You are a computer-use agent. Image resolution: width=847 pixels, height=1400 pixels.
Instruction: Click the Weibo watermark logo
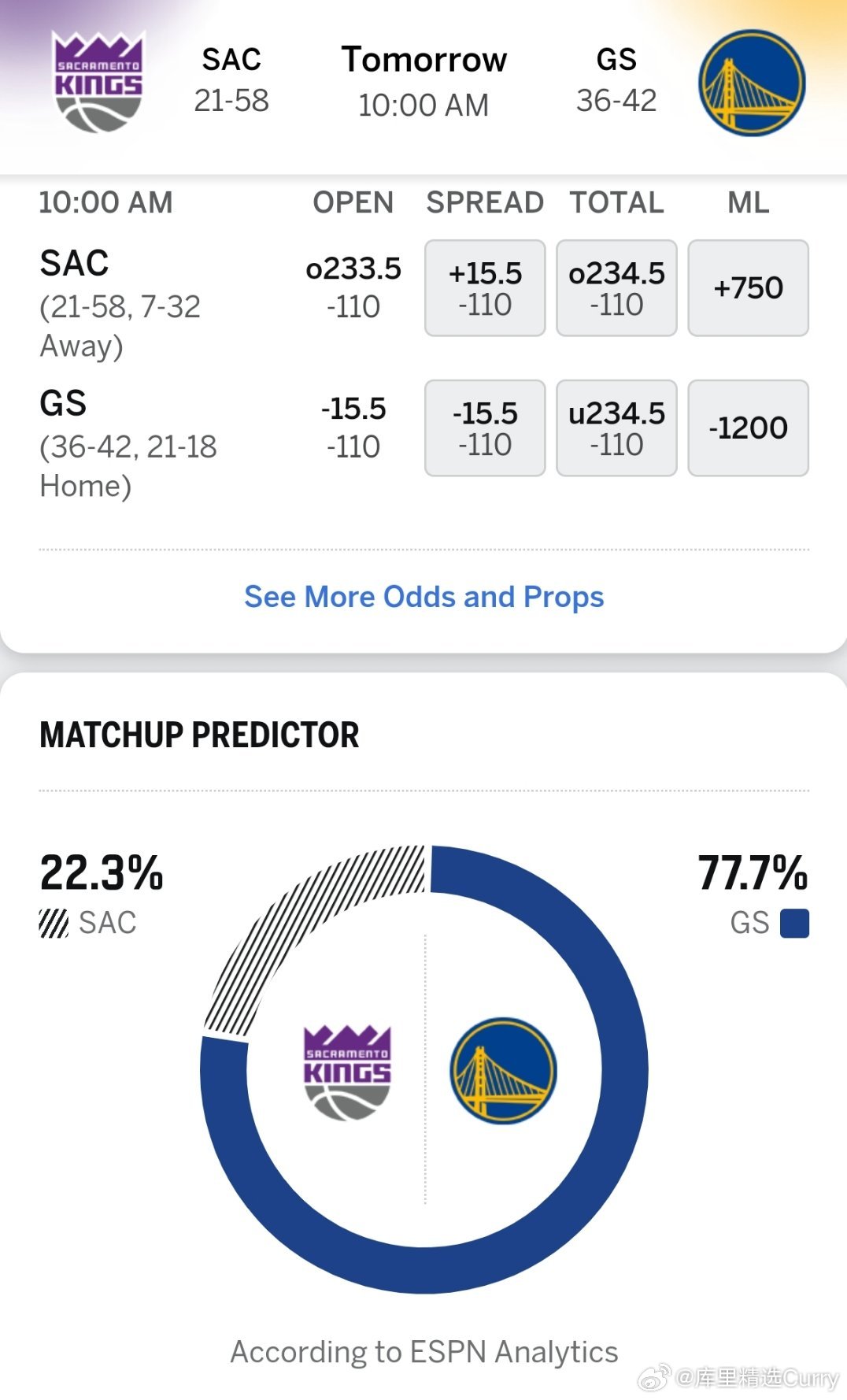click(653, 1378)
